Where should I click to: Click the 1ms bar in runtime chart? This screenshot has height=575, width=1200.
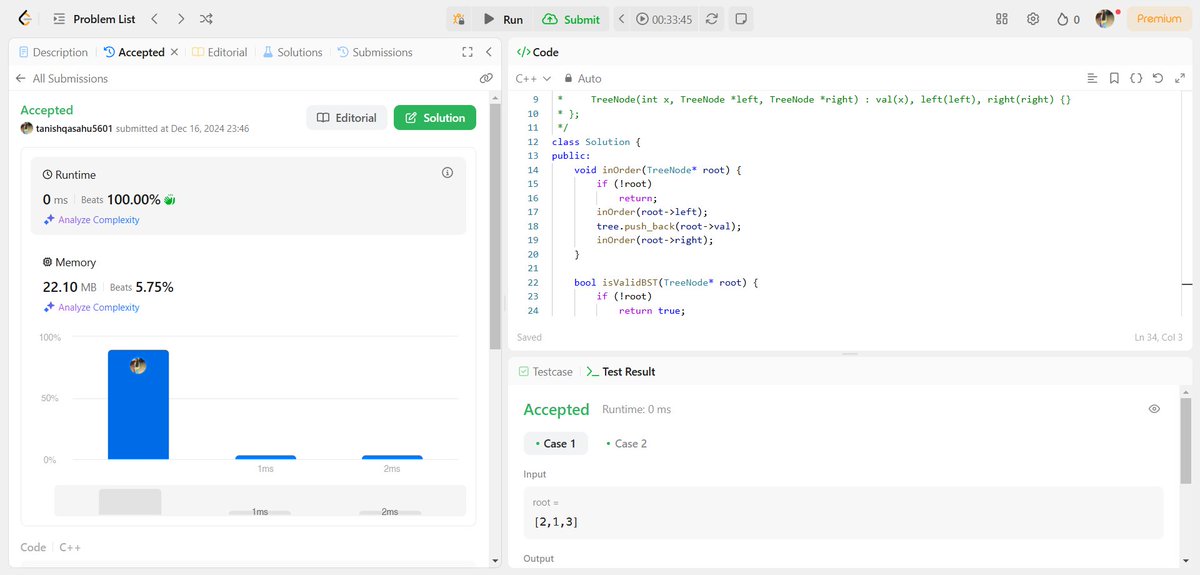pyautogui.click(x=265, y=457)
